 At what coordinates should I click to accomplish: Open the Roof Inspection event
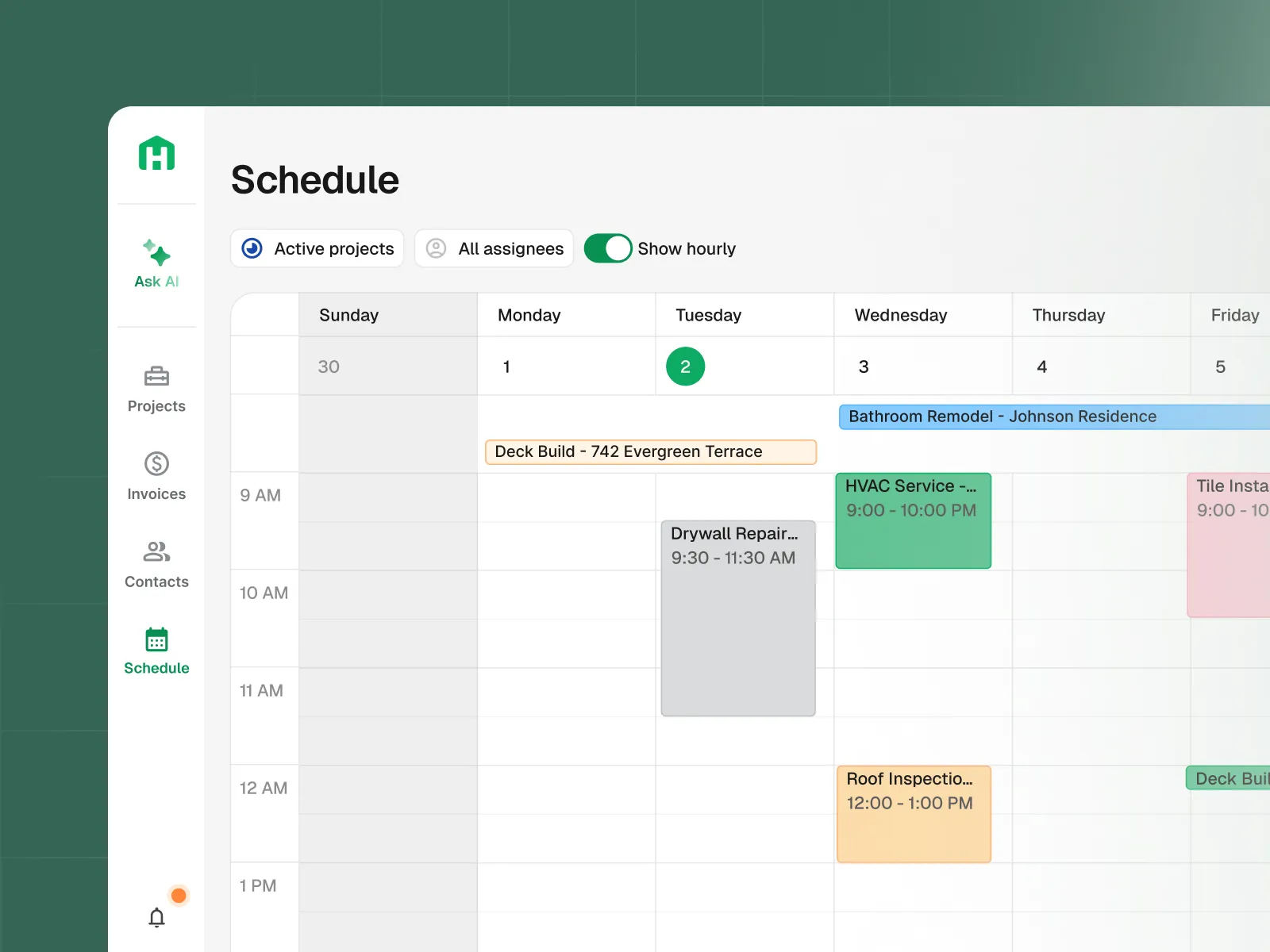point(914,814)
